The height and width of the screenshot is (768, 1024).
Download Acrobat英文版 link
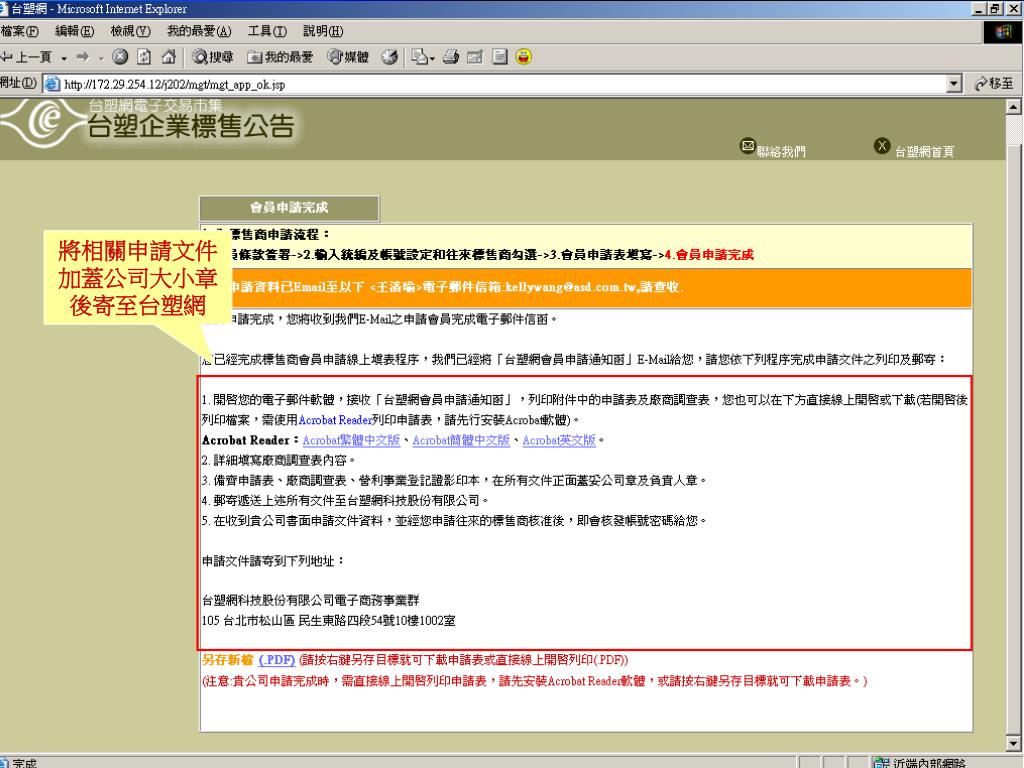pos(559,440)
